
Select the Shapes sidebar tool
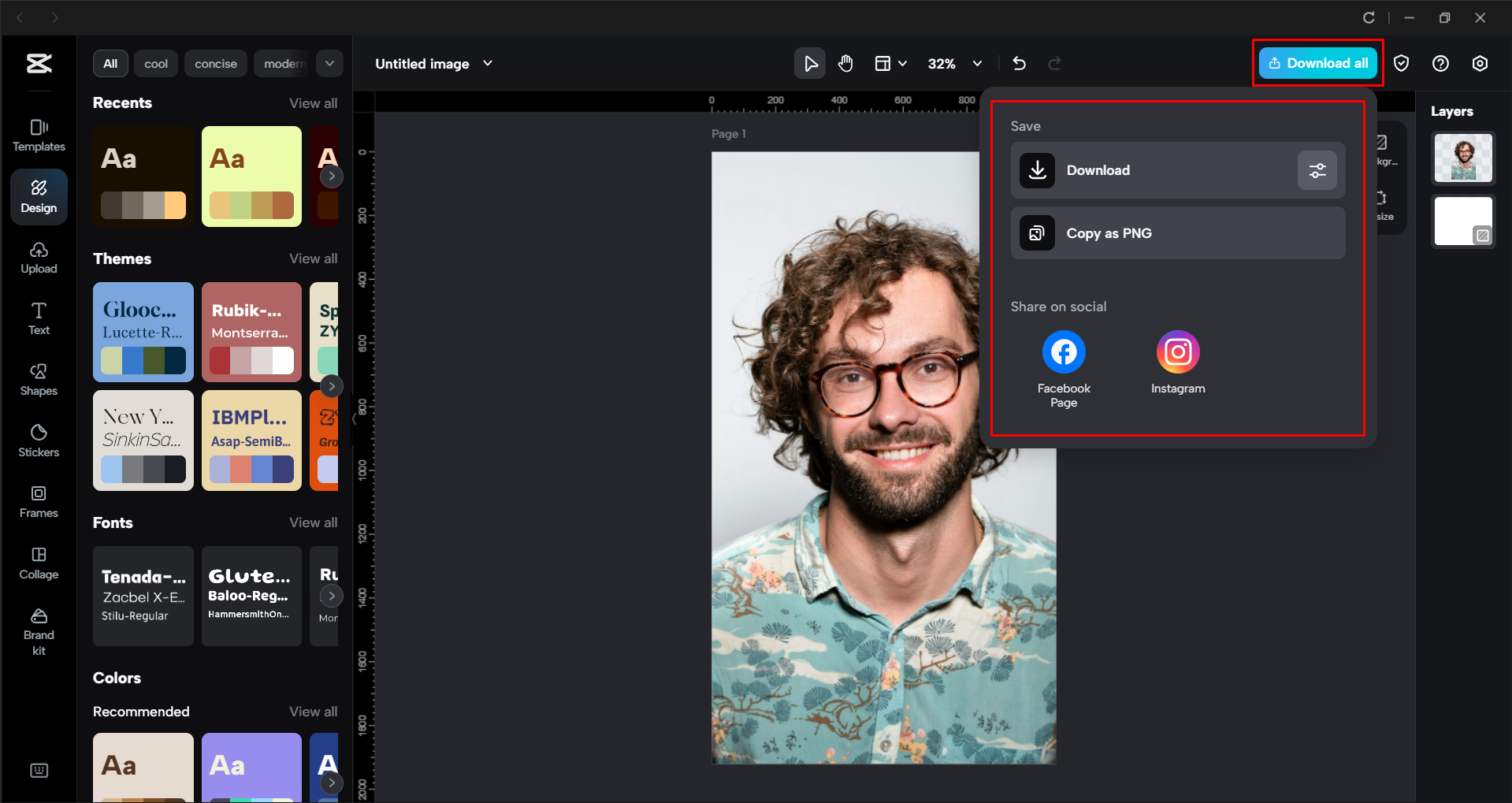pyautogui.click(x=39, y=378)
